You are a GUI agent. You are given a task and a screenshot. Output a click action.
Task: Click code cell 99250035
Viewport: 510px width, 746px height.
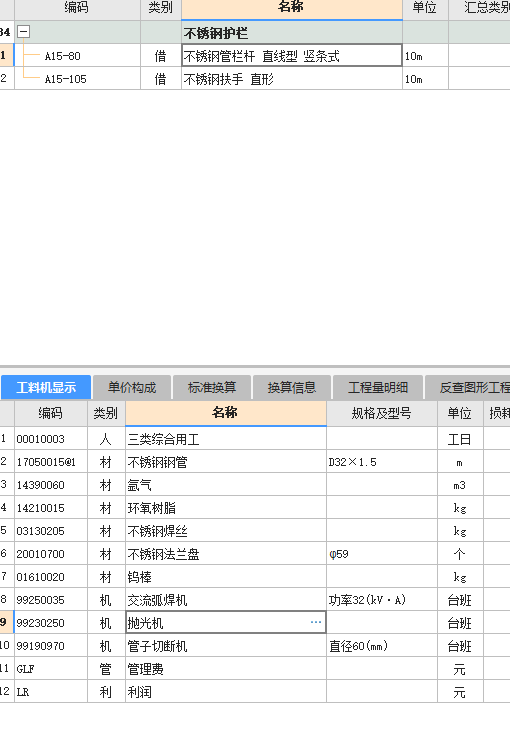[x=51, y=599]
